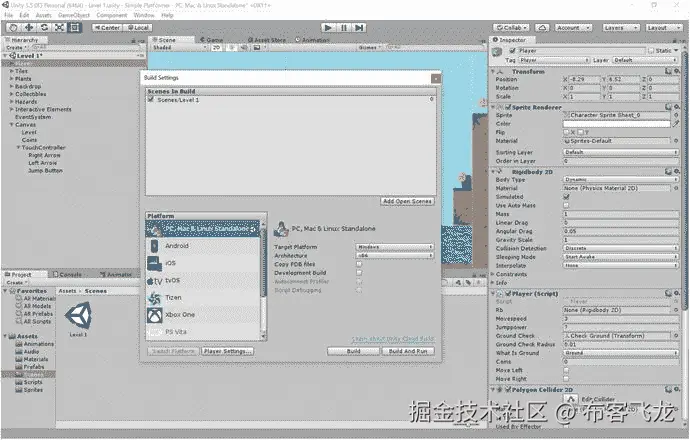The image size is (690, 440).
Task: Select the Scale tool in toolbar
Action: [x=59, y=28]
